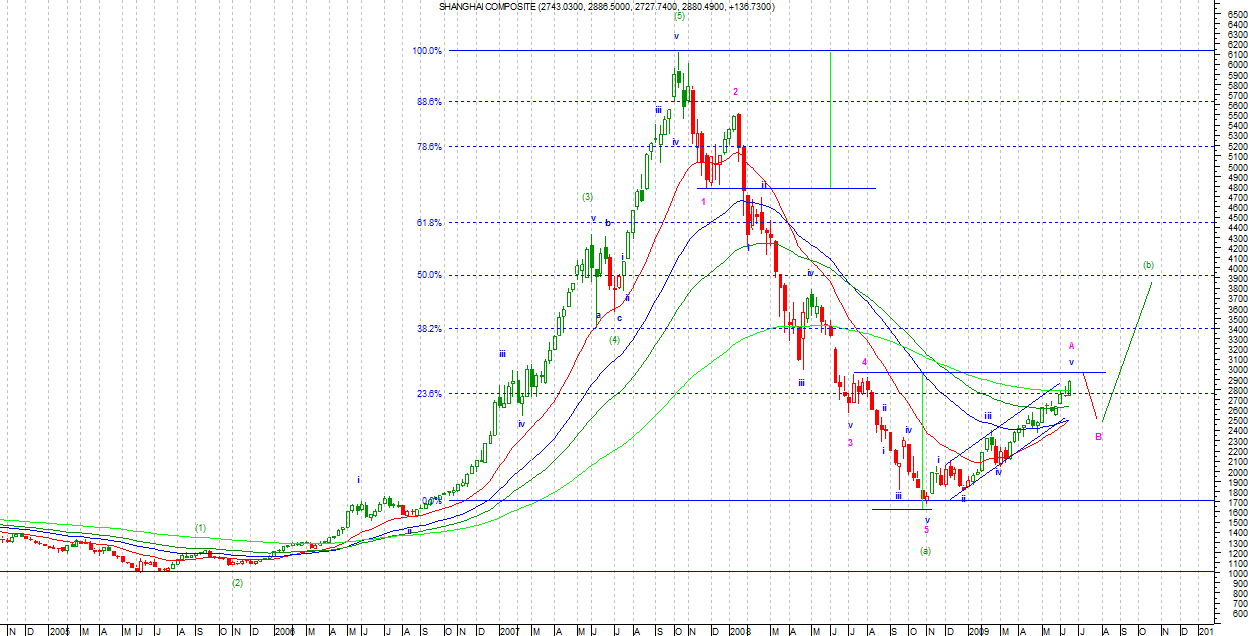Click the 2007 year marker on time axis
The width and height of the screenshot is (1250, 636).
tap(511, 631)
